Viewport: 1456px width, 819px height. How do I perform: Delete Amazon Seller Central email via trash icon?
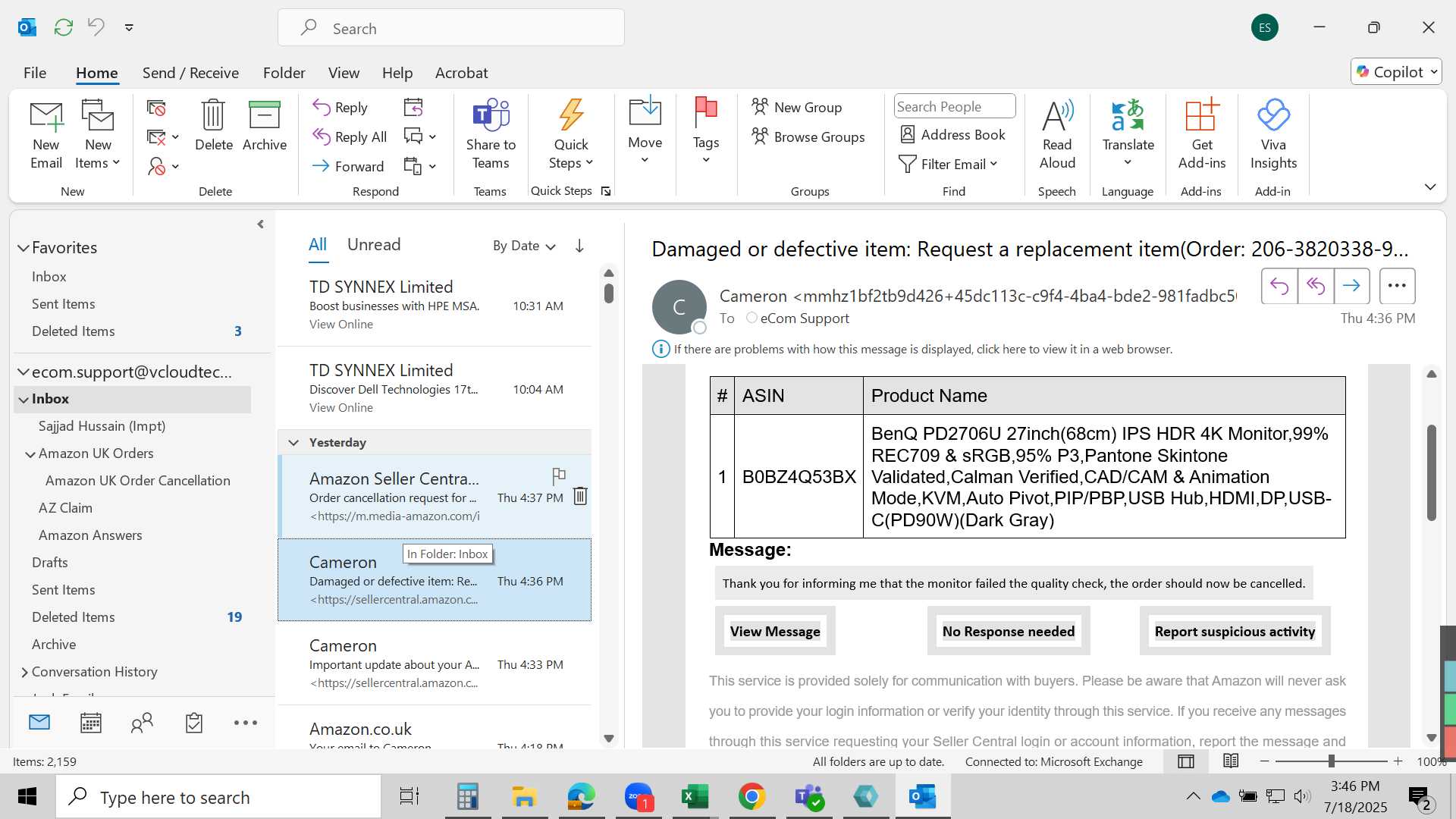(580, 496)
